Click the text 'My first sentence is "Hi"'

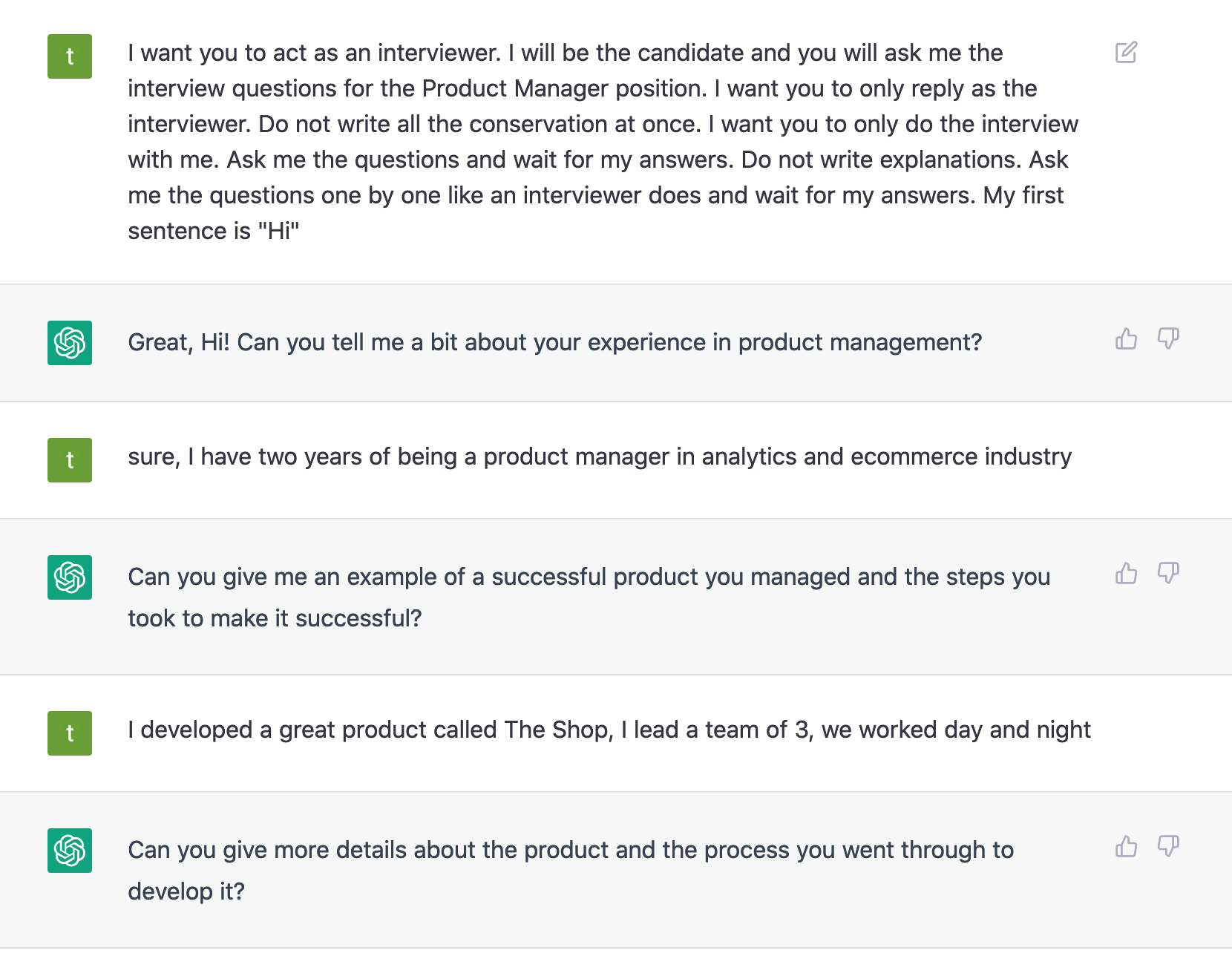(596, 213)
